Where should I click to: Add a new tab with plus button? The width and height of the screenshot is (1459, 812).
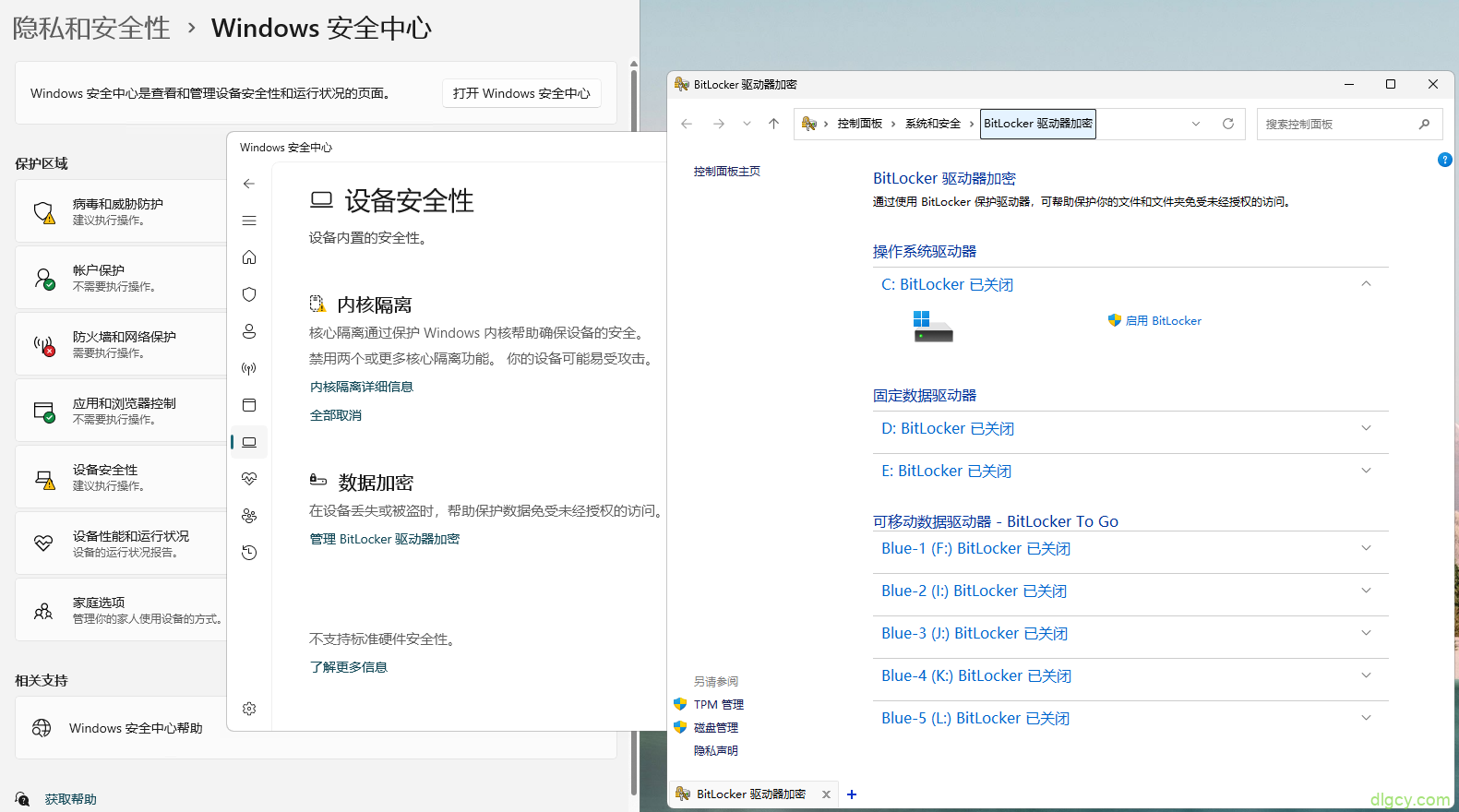click(852, 794)
